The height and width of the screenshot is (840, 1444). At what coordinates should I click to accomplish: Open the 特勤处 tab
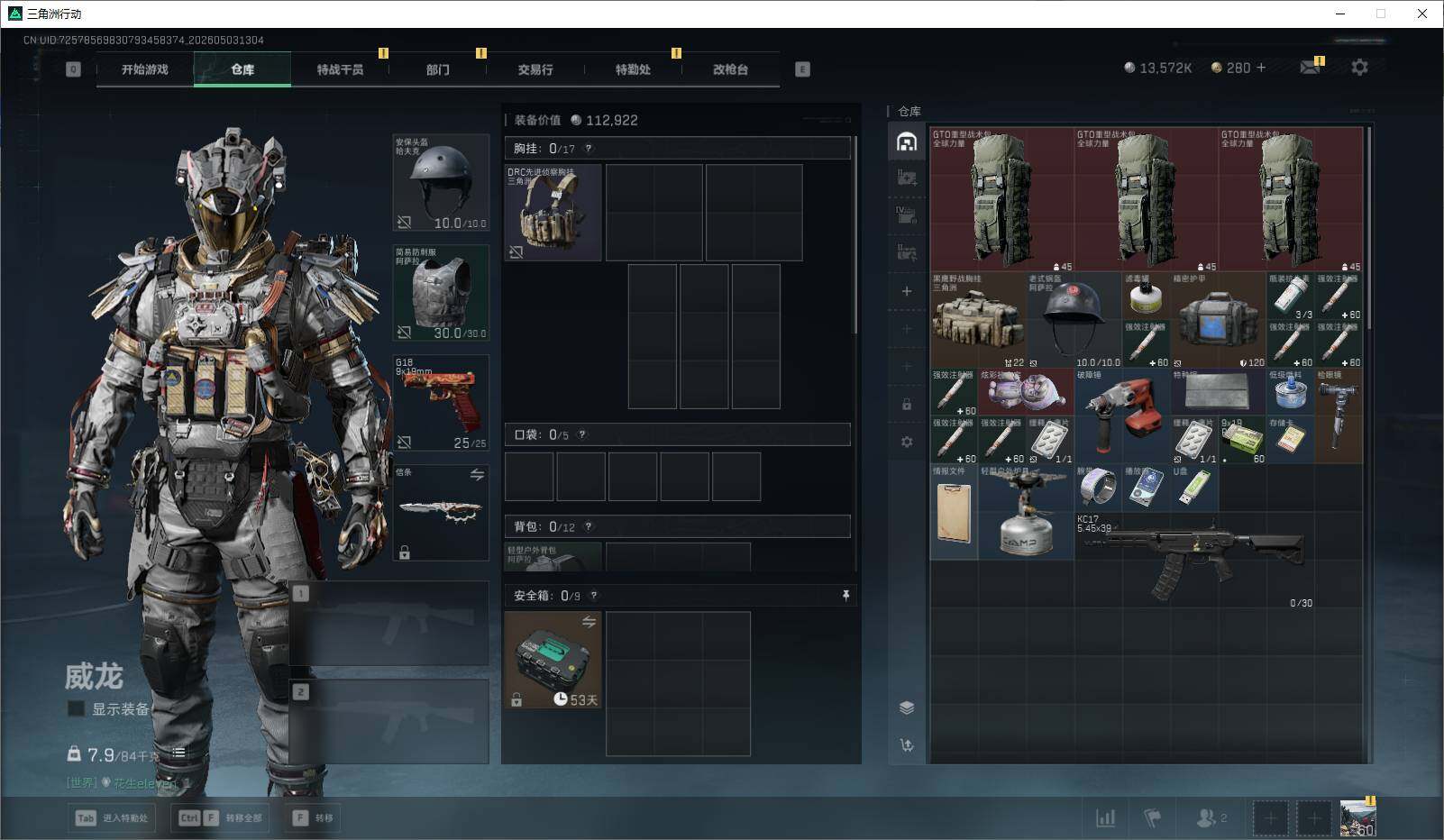[x=633, y=69]
